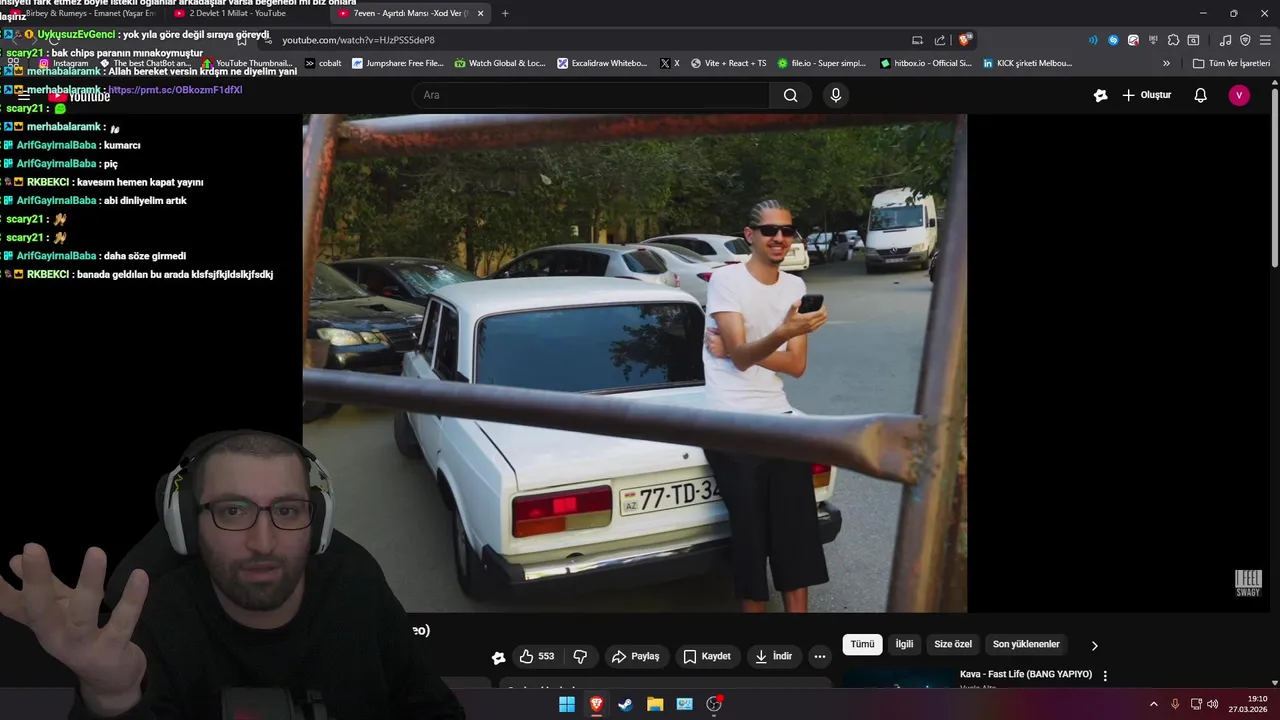Click the cast/install icon in address bar
Image resolution: width=1280 pixels, height=720 pixels.
pos(917,40)
